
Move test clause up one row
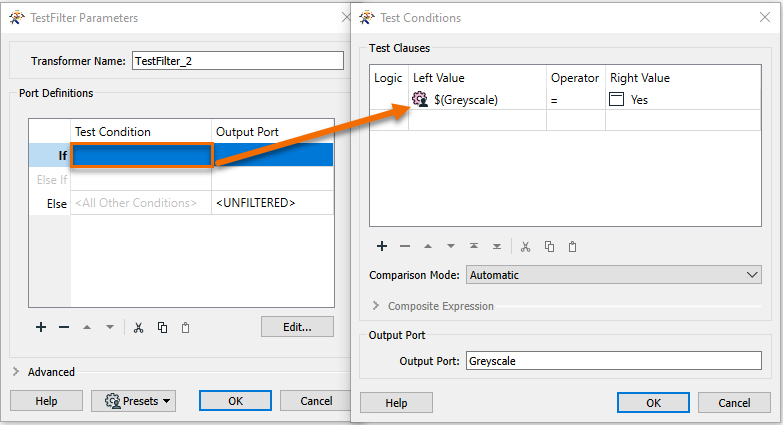pos(428,246)
